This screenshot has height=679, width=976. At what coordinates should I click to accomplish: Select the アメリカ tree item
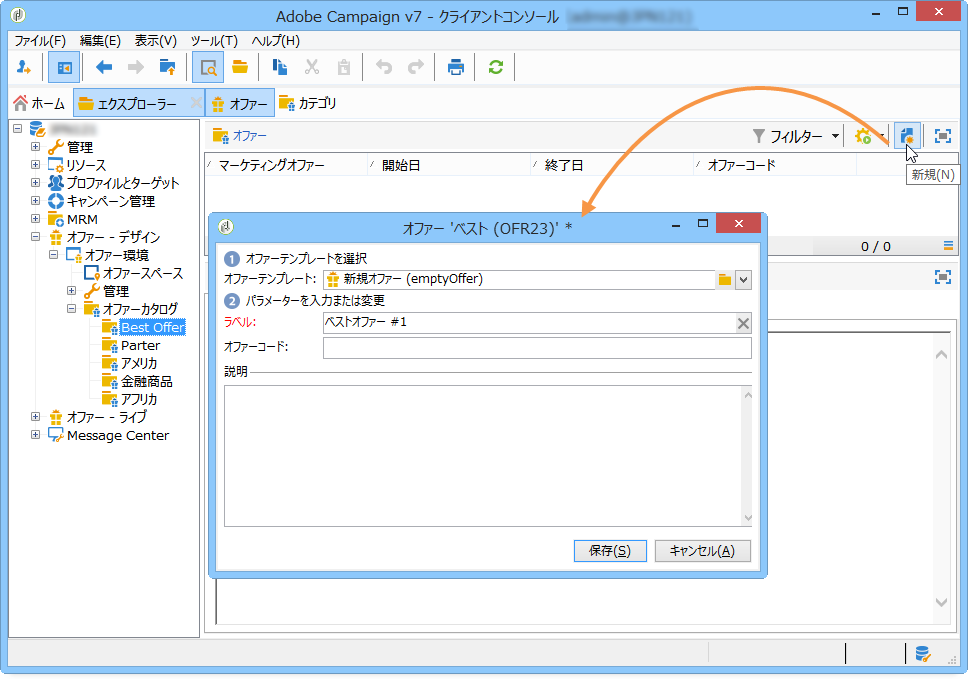click(x=139, y=363)
